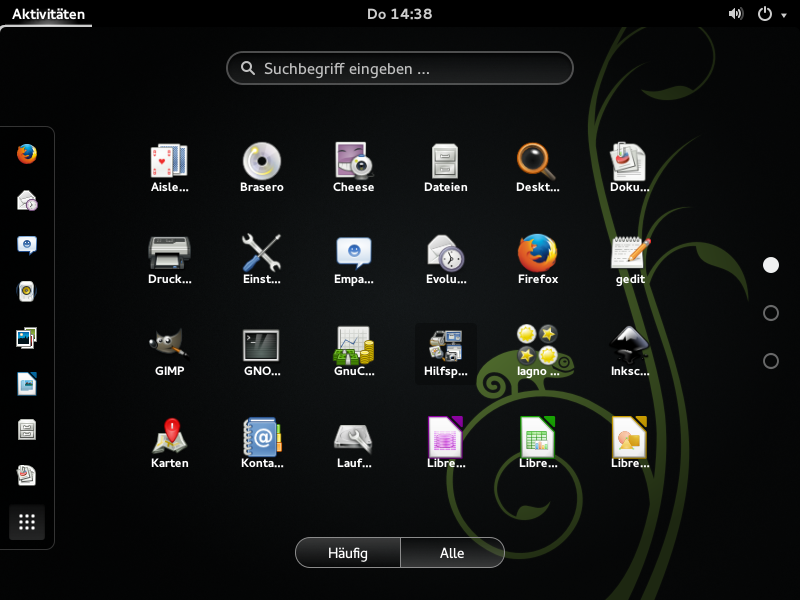Viewport: 800px width, 600px height.
Task: Open the yellow LibreOffice Draw icon
Action: coord(630,443)
